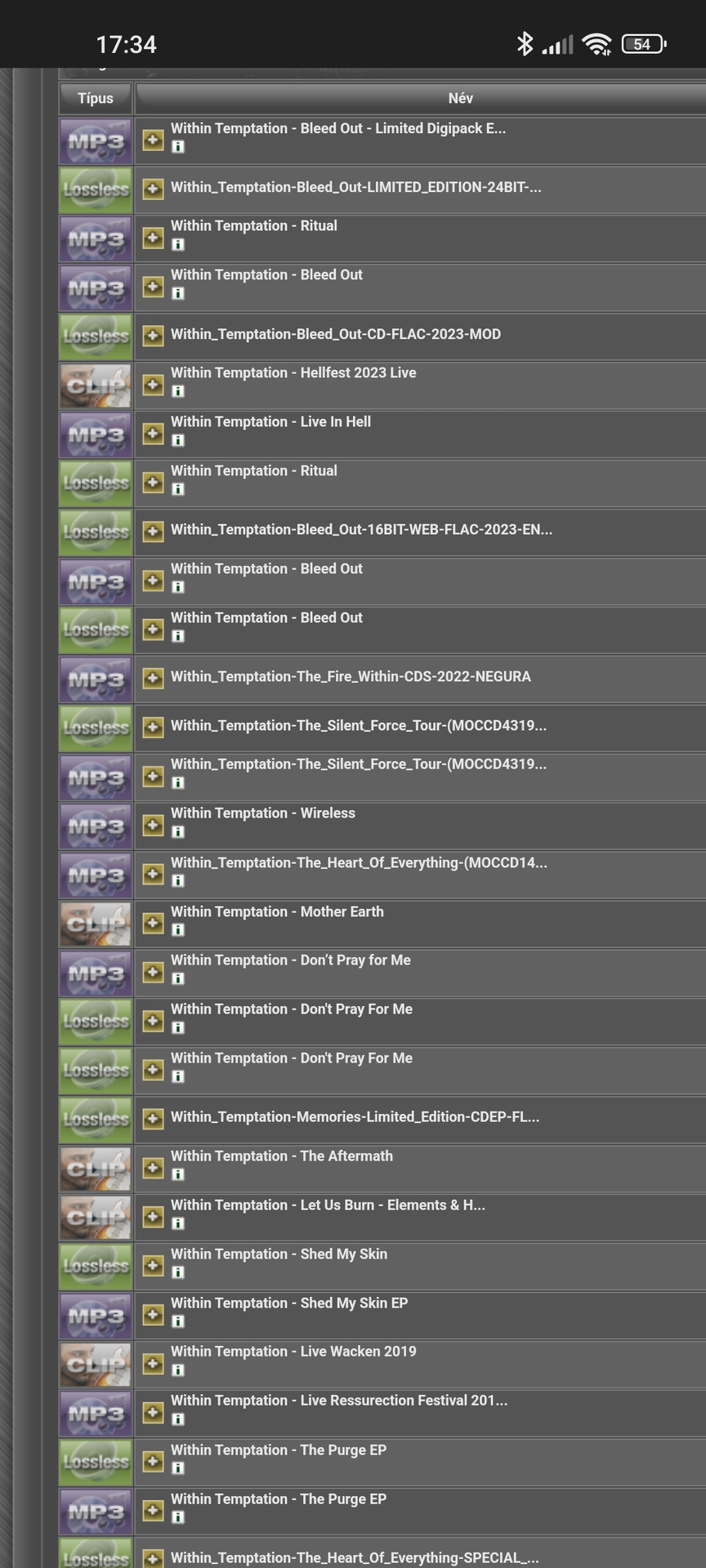This screenshot has width=706, height=1568.
Task: Expand the Live In Hell row details
Action: pyautogui.click(x=153, y=434)
